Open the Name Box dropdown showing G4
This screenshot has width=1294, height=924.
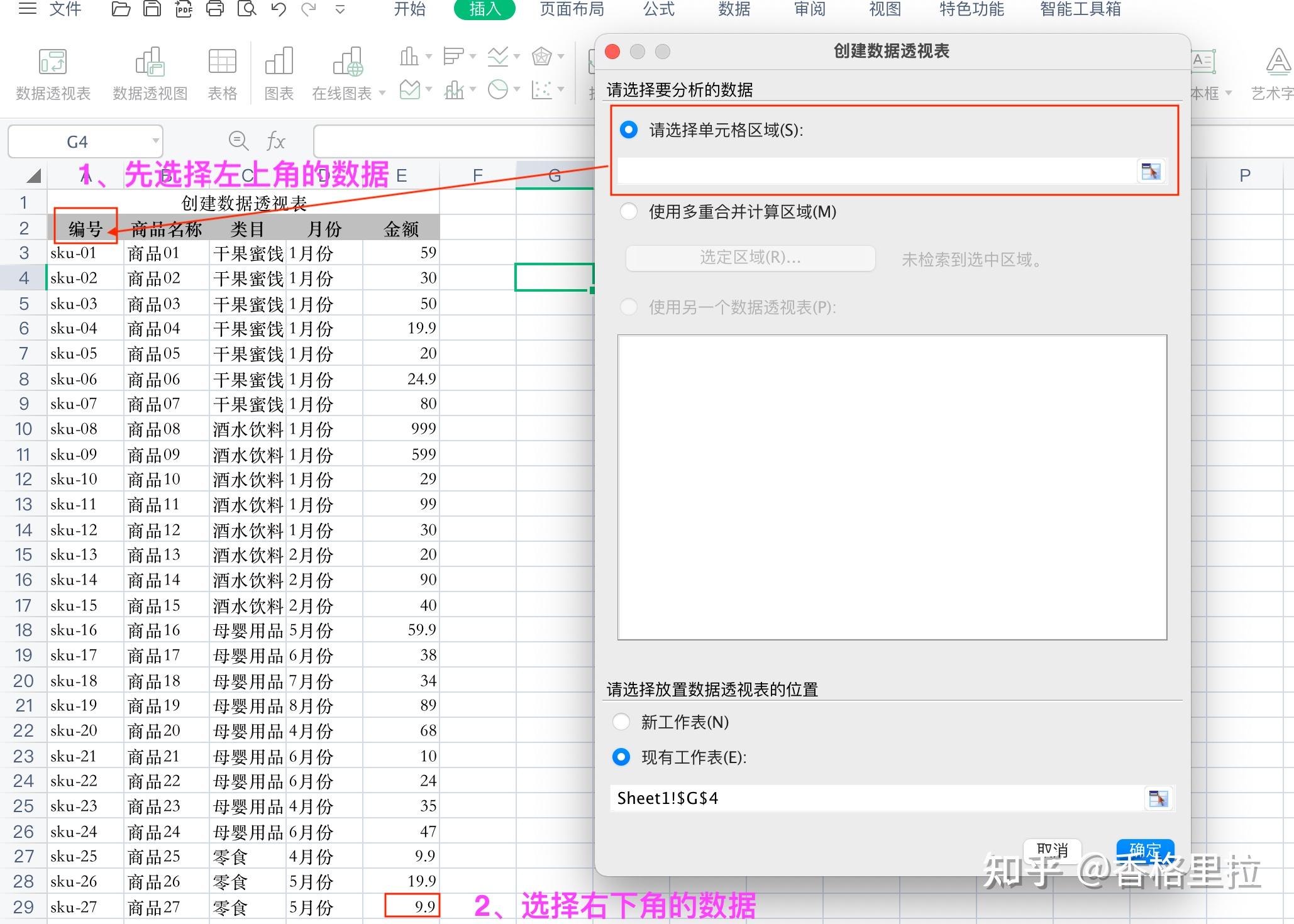pyautogui.click(x=155, y=141)
